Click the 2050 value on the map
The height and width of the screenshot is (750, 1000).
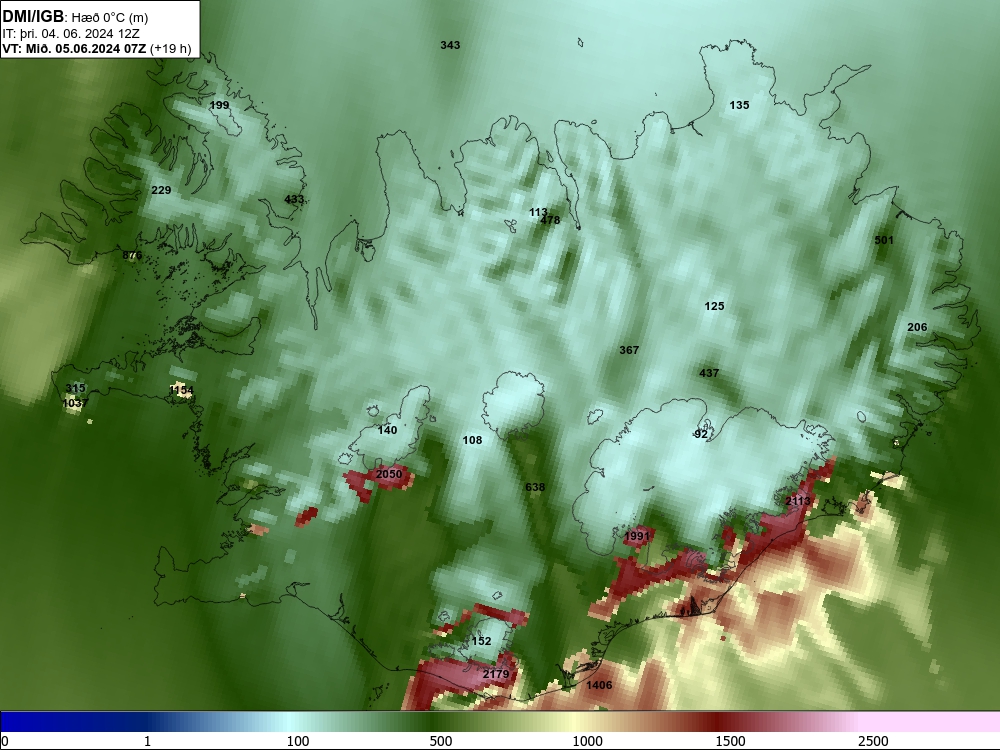click(389, 474)
